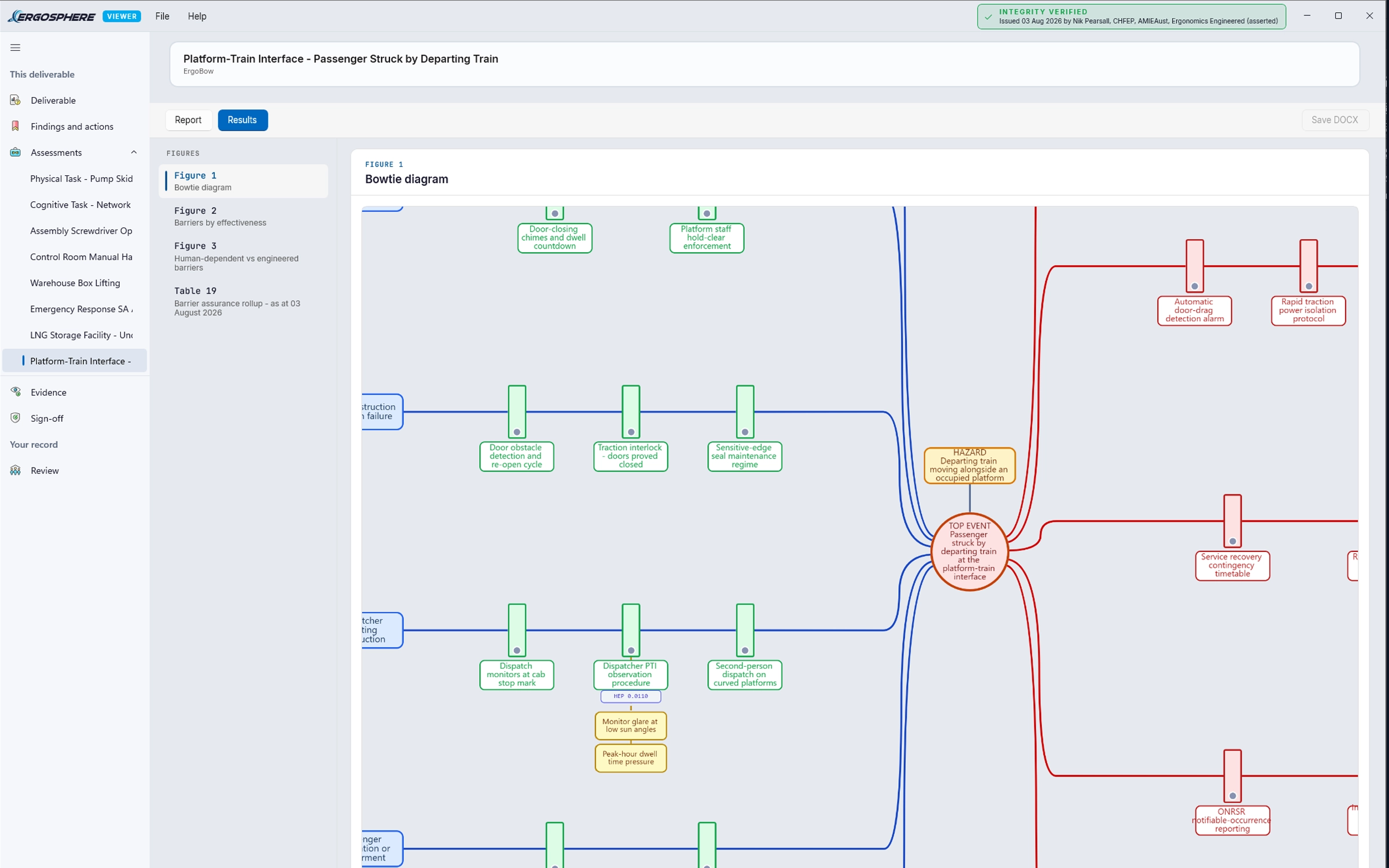Open Physical Task - Pump Skid assessment
This screenshot has width=1389, height=868.
[x=82, y=178]
